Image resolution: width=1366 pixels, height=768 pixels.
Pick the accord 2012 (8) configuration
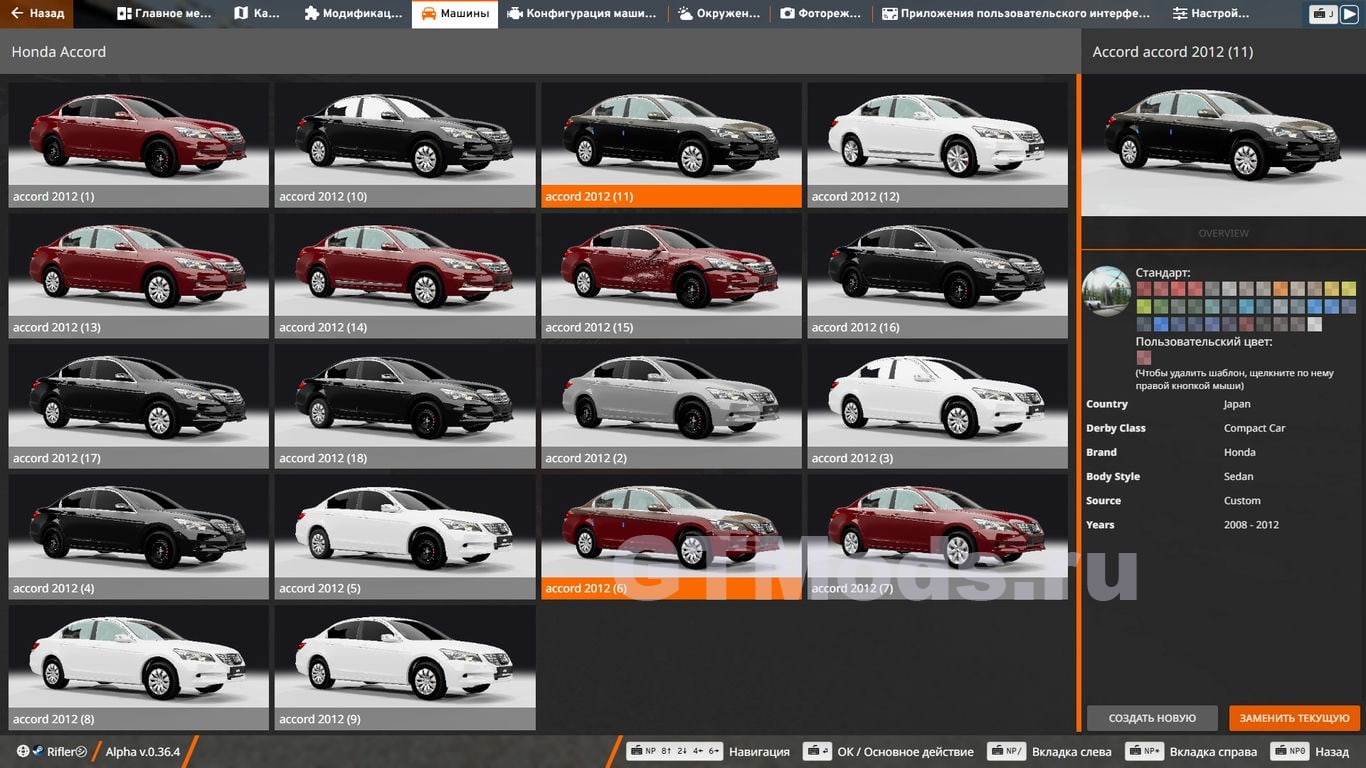139,667
